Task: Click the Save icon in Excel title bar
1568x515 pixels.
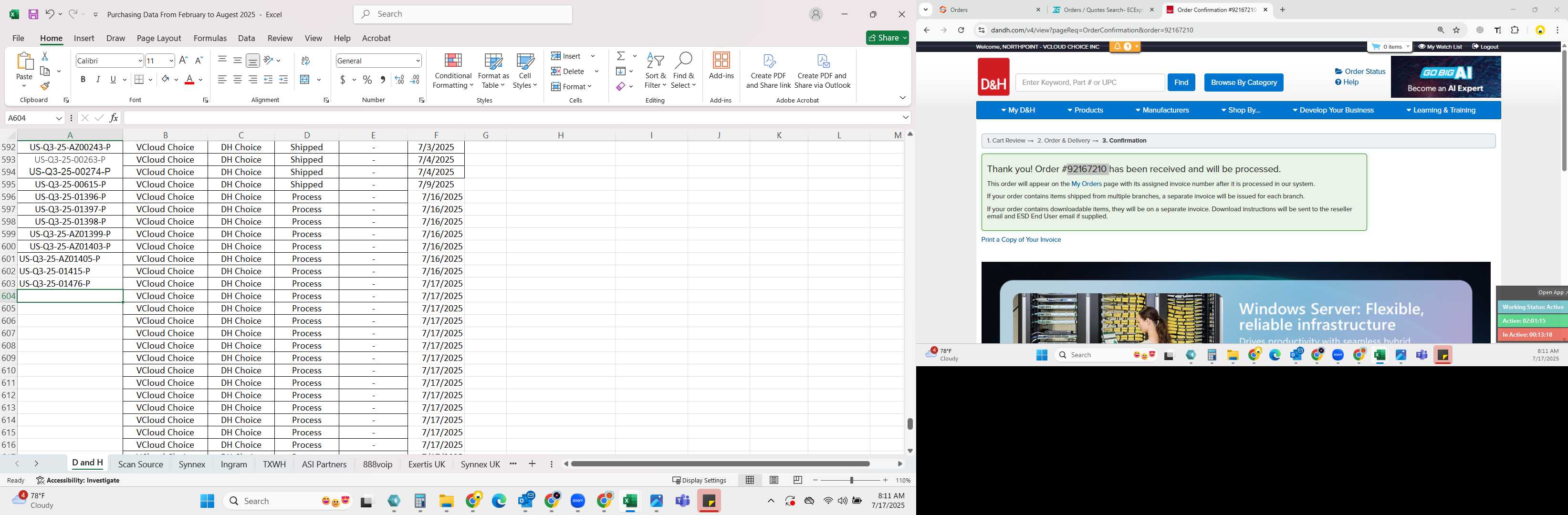Action: tap(33, 14)
